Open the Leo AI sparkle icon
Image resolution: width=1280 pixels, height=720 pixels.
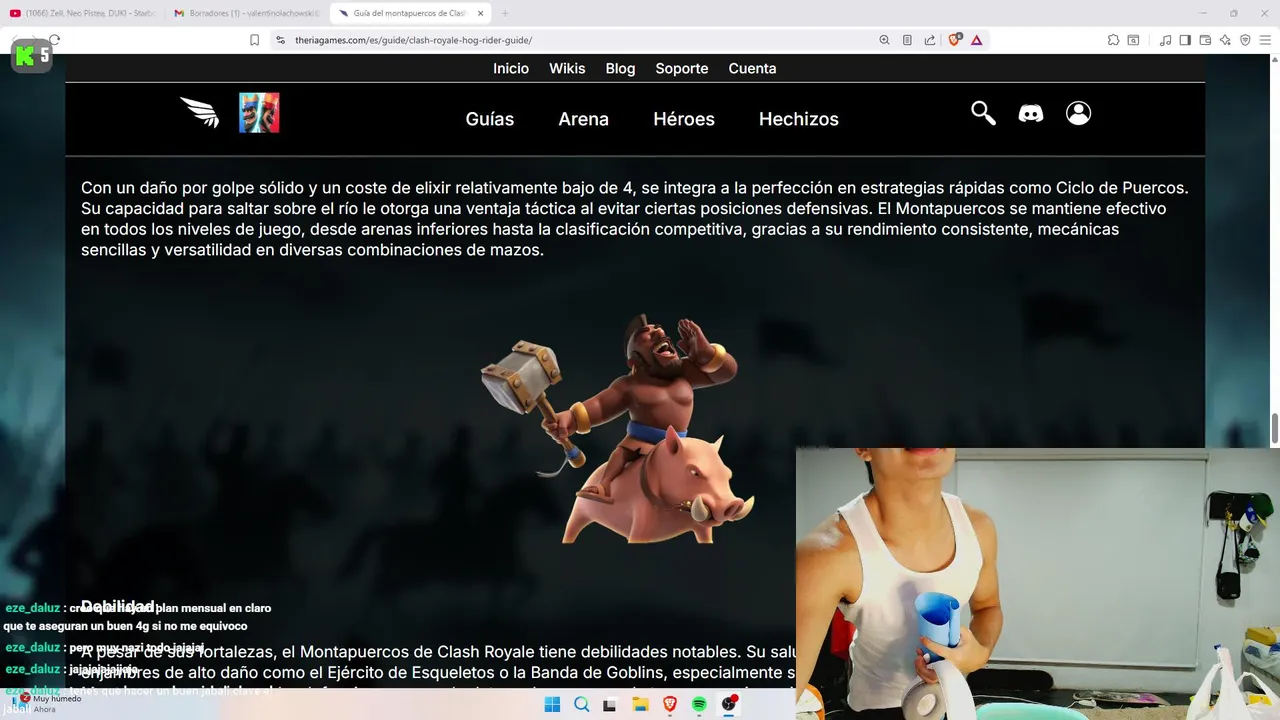pos(1225,40)
